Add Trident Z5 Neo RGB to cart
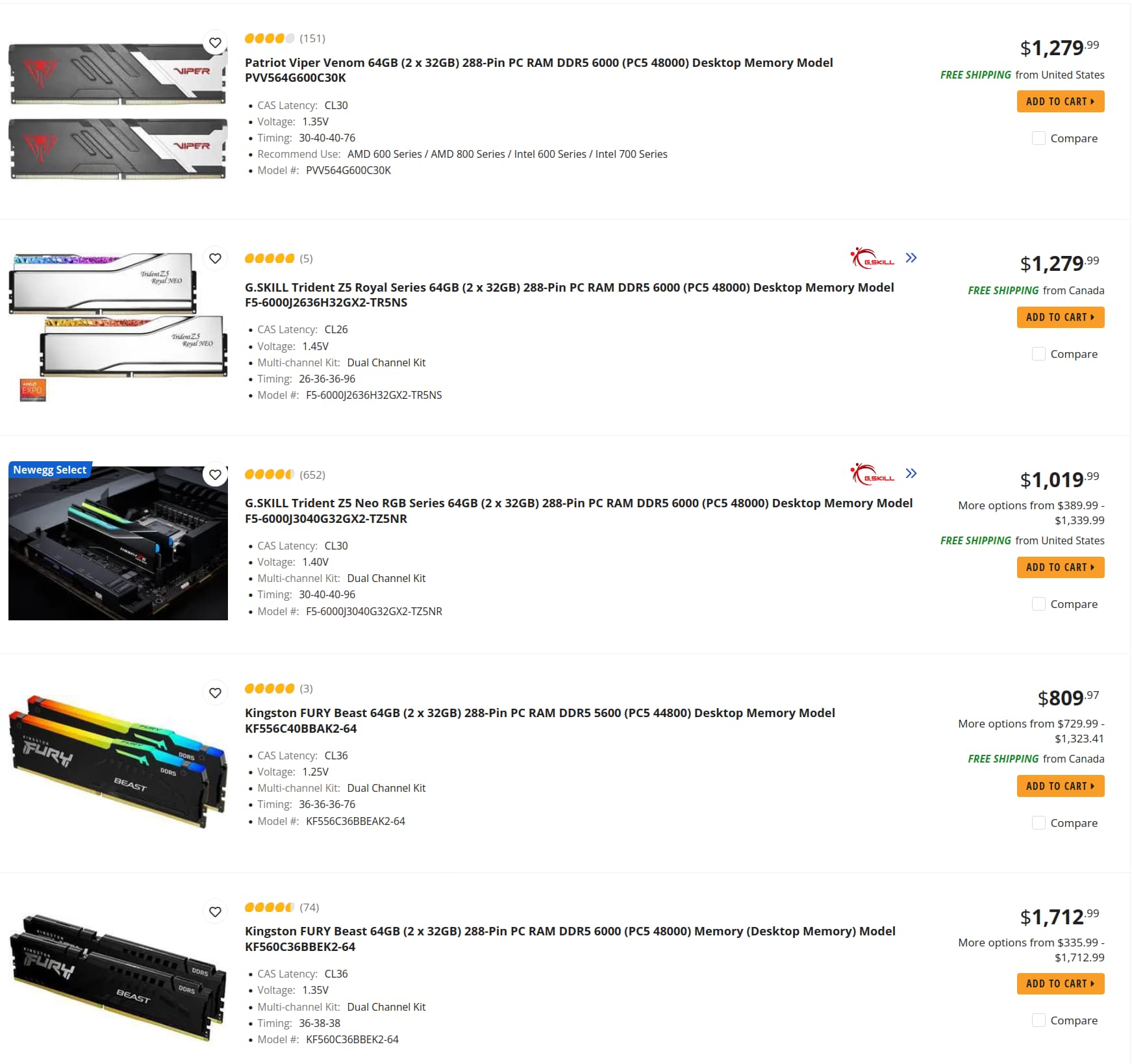The height and width of the screenshot is (1064, 1132). coord(1061,567)
